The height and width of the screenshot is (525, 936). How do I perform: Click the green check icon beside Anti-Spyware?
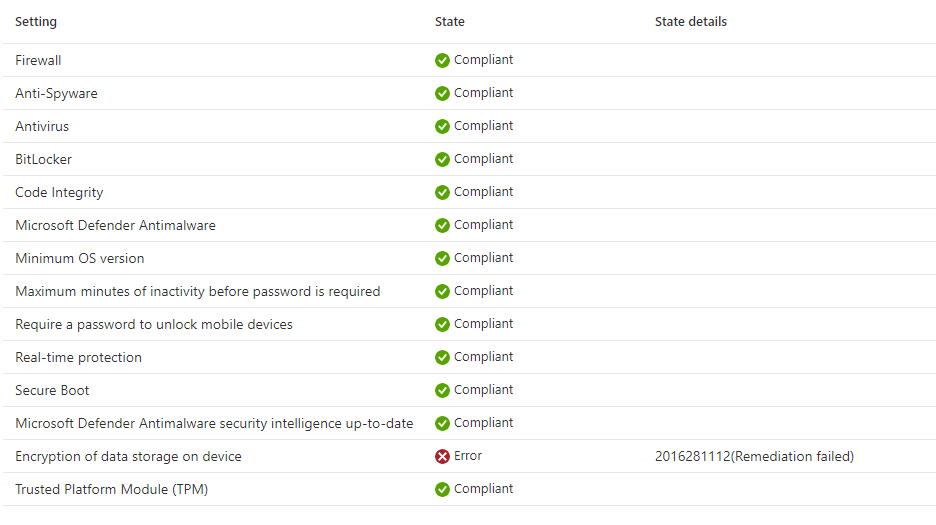tap(442, 93)
